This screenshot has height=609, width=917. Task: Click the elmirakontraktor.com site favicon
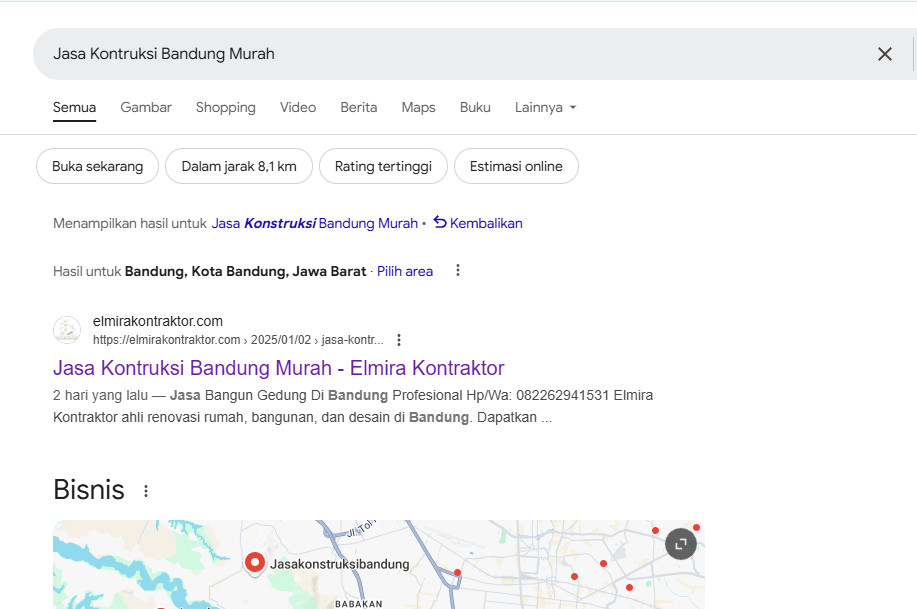[x=67, y=330]
